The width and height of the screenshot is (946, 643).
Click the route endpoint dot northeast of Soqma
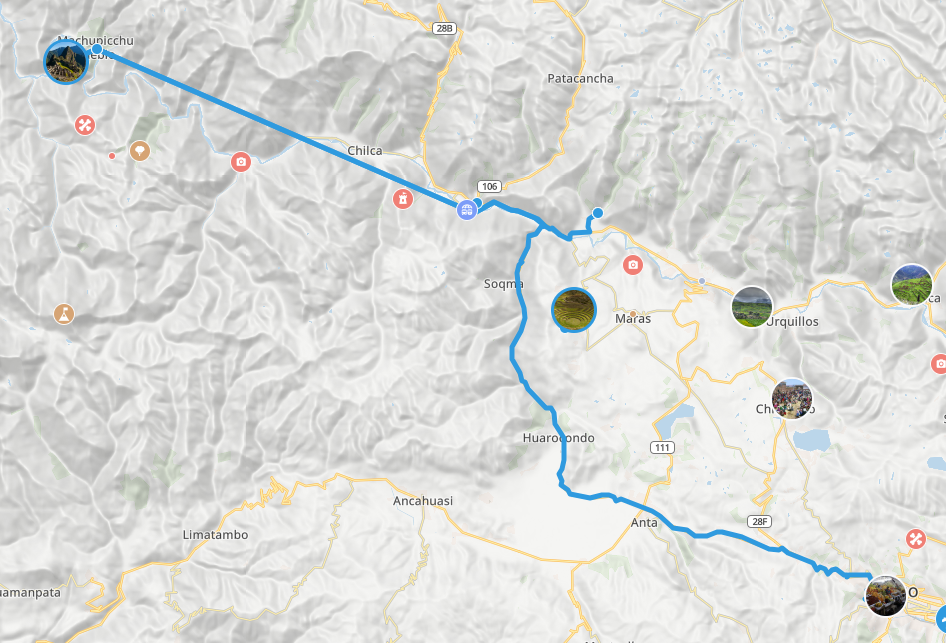598,213
